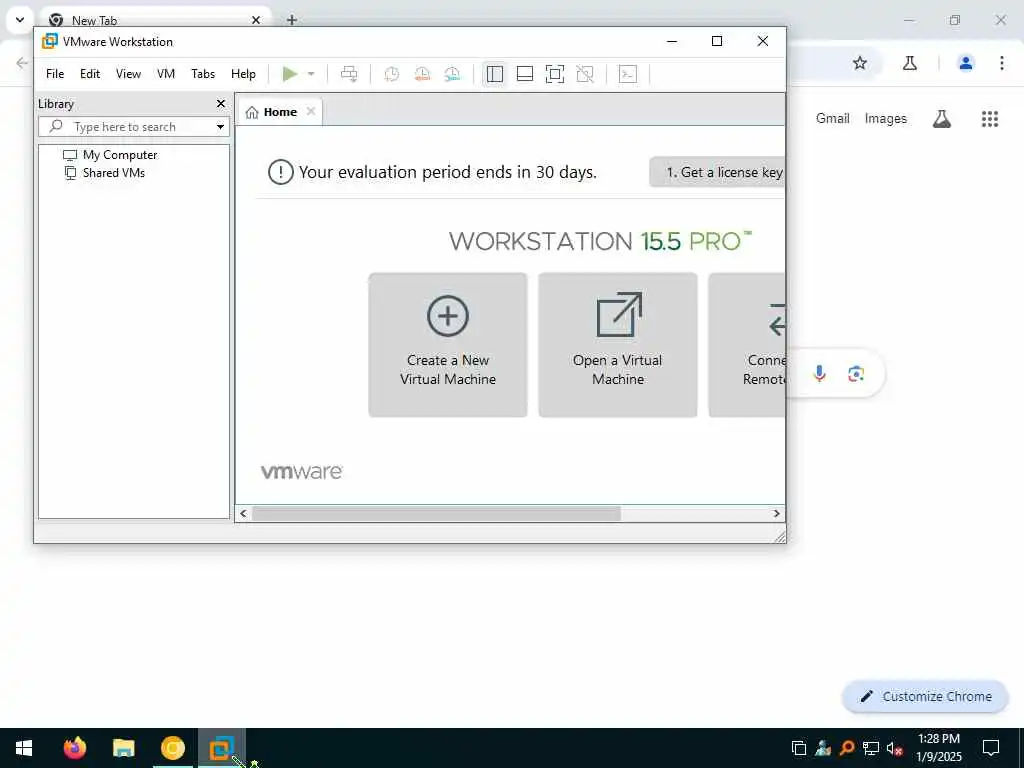Open the power options dropdown arrow

(x=311, y=74)
